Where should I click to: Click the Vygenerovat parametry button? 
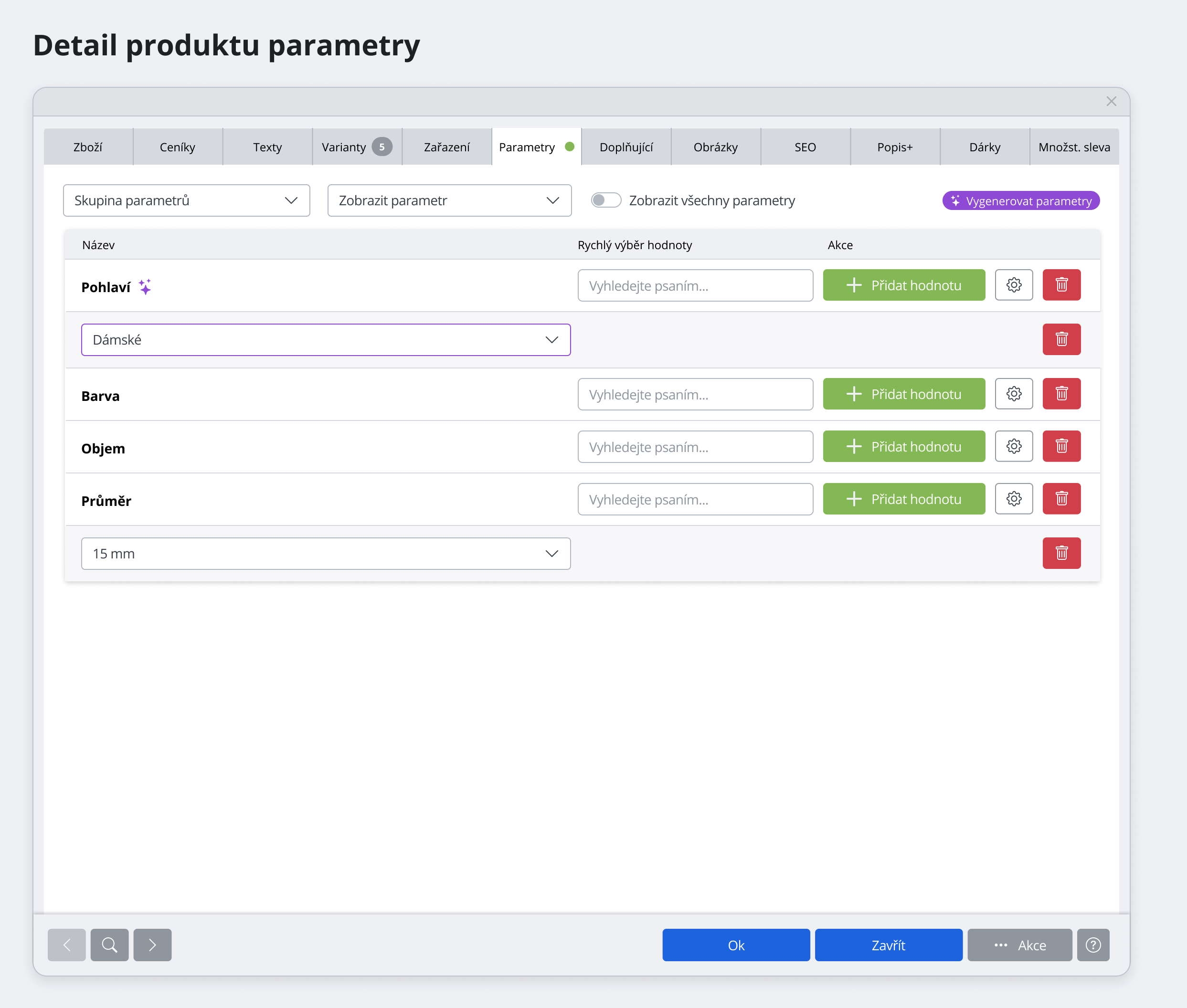[1021, 200]
